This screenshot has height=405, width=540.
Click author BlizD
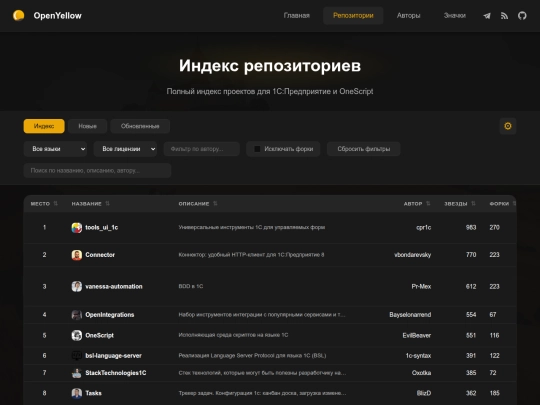point(424,393)
